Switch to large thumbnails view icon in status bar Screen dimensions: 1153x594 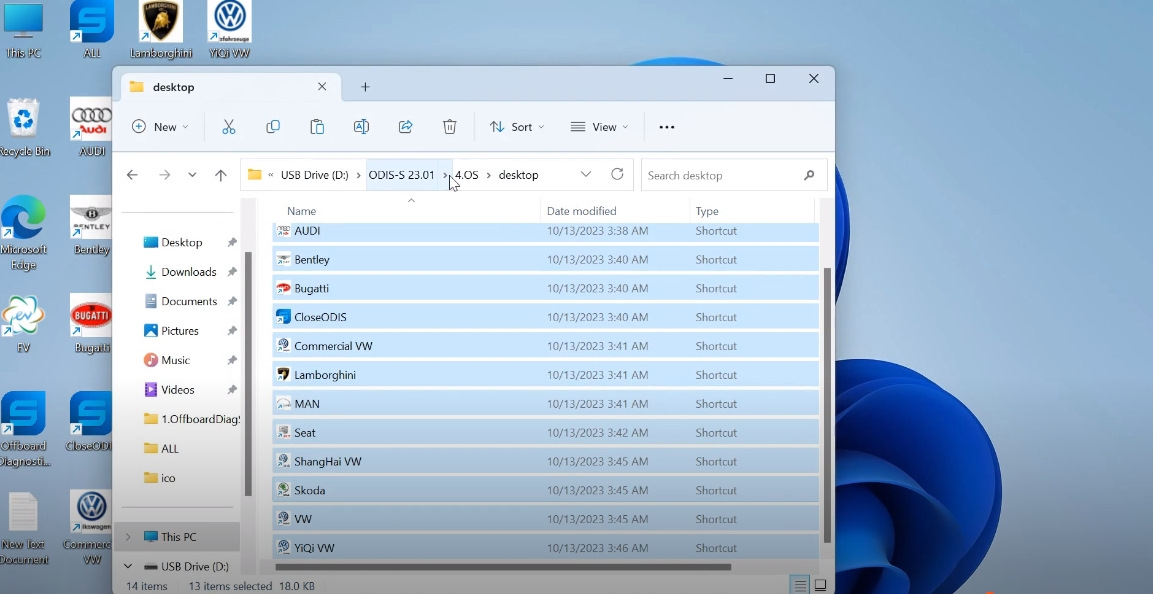820,586
